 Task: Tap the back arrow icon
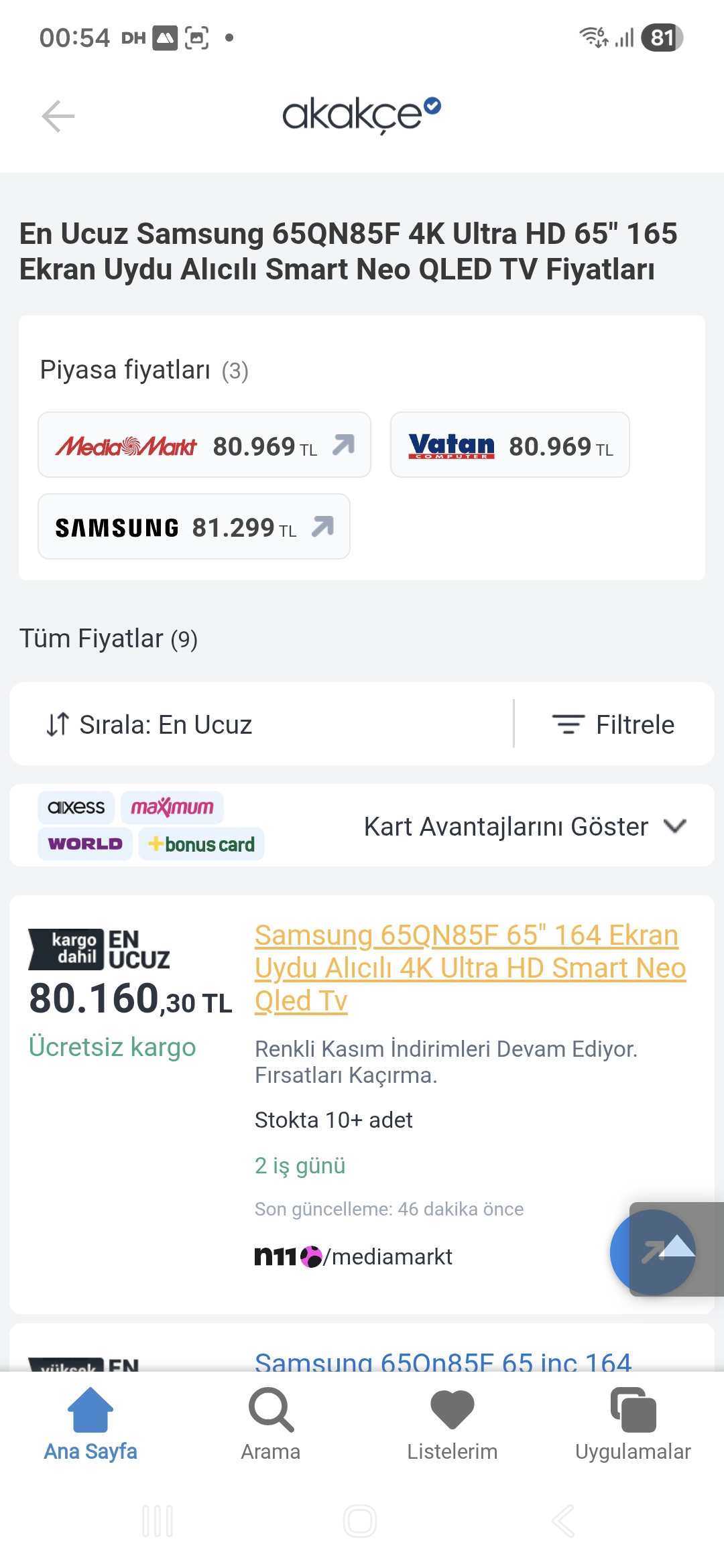pos(58,117)
